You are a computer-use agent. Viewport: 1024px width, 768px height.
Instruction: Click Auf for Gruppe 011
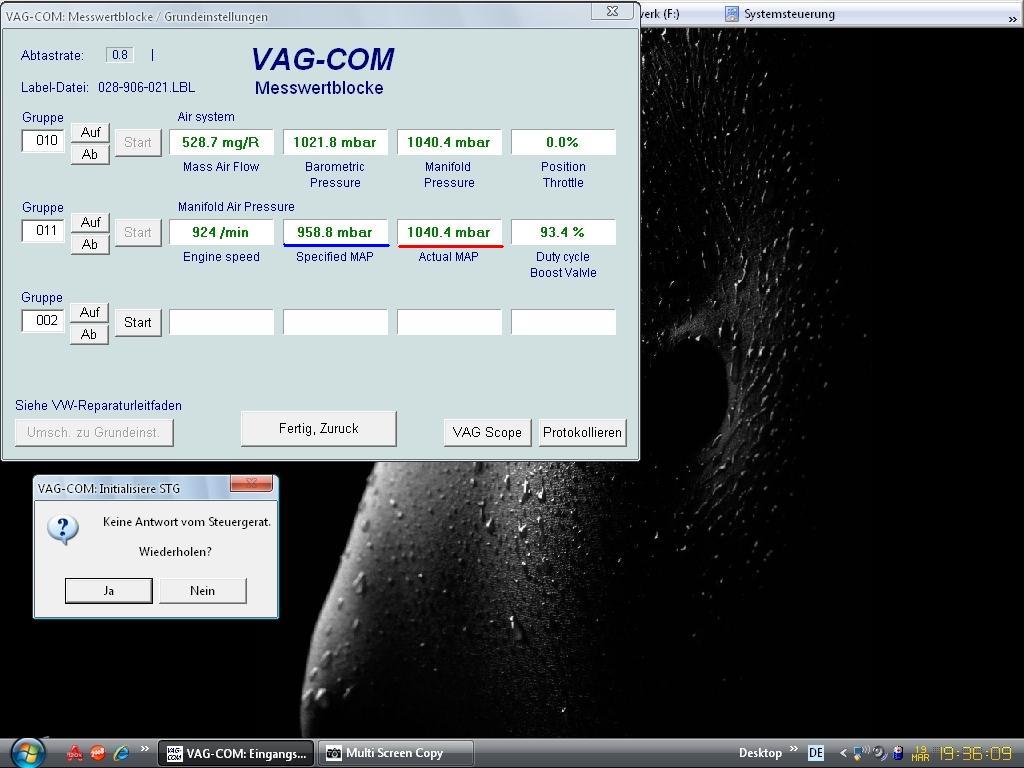90,223
